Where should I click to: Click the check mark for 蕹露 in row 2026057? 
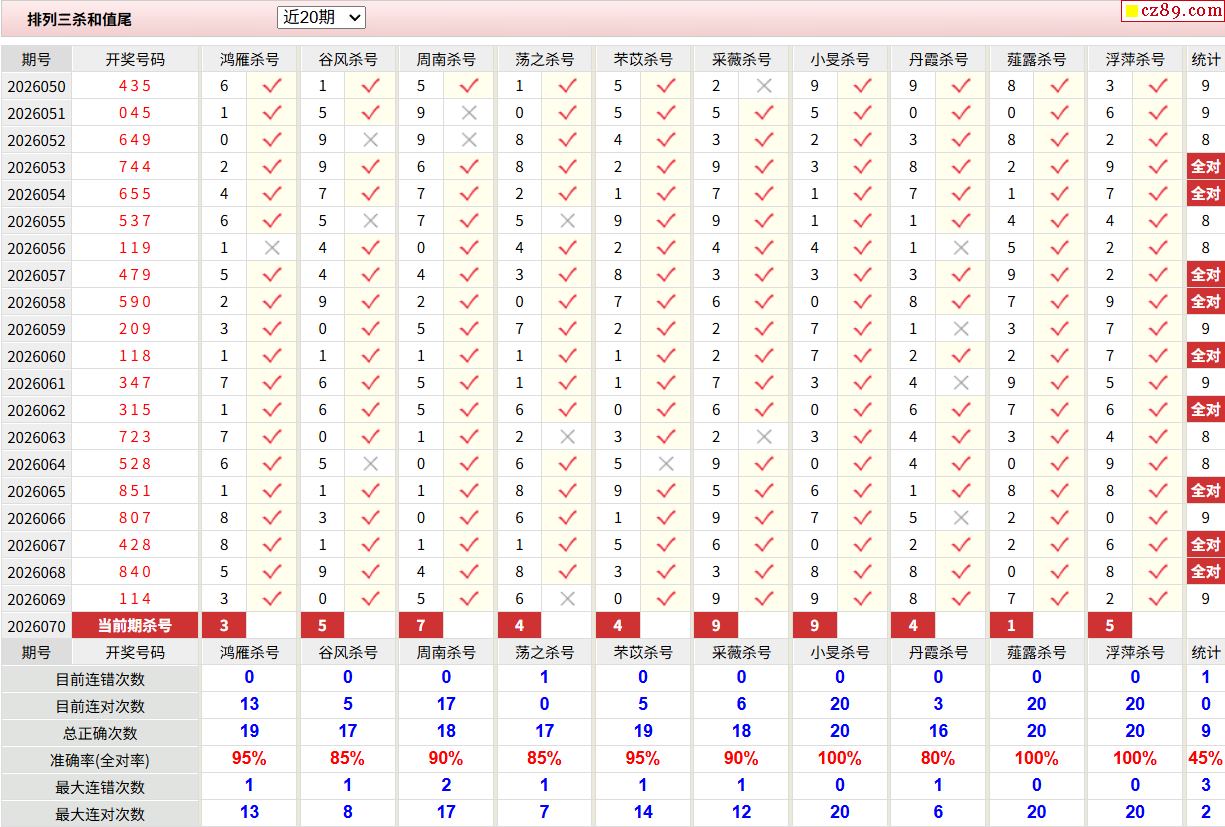tap(1060, 275)
